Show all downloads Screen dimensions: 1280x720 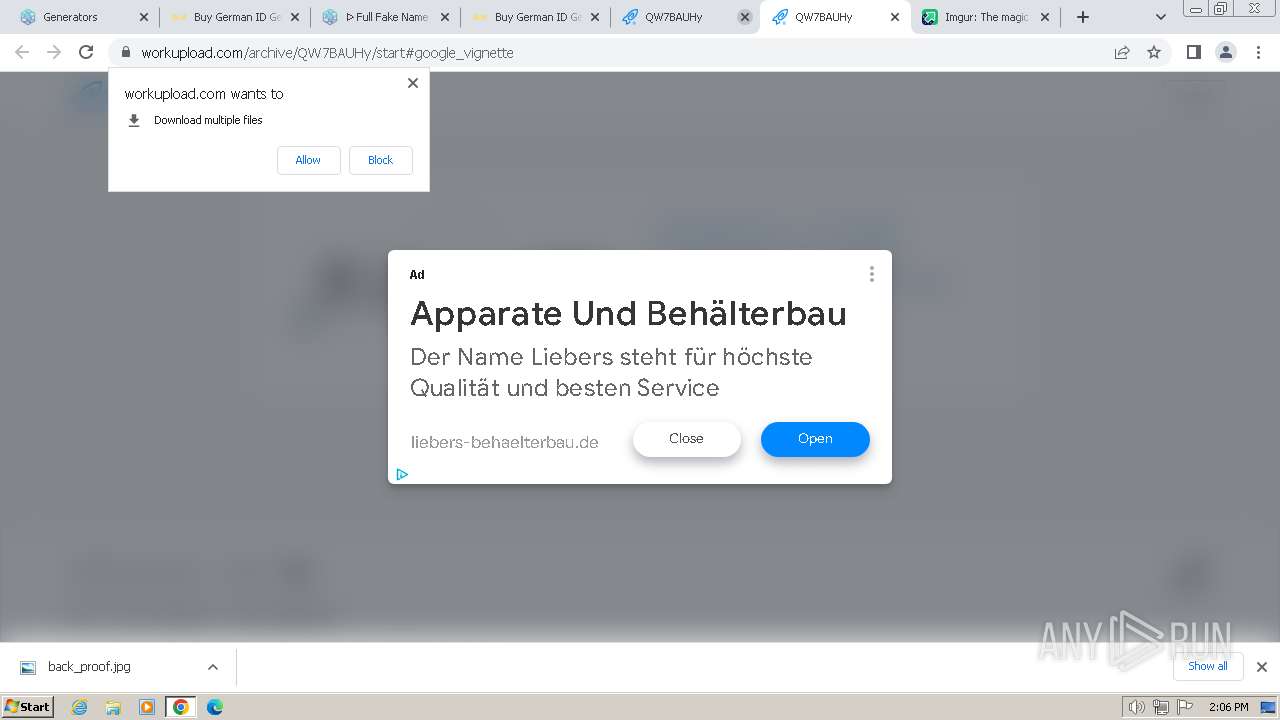click(1208, 666)
